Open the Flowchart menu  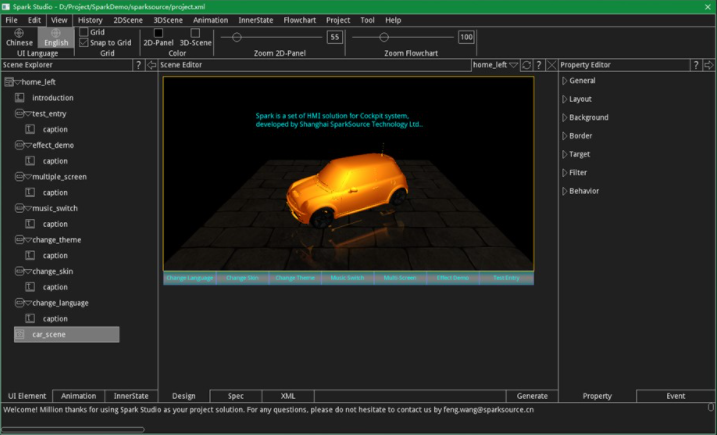[x=300, y=20]
